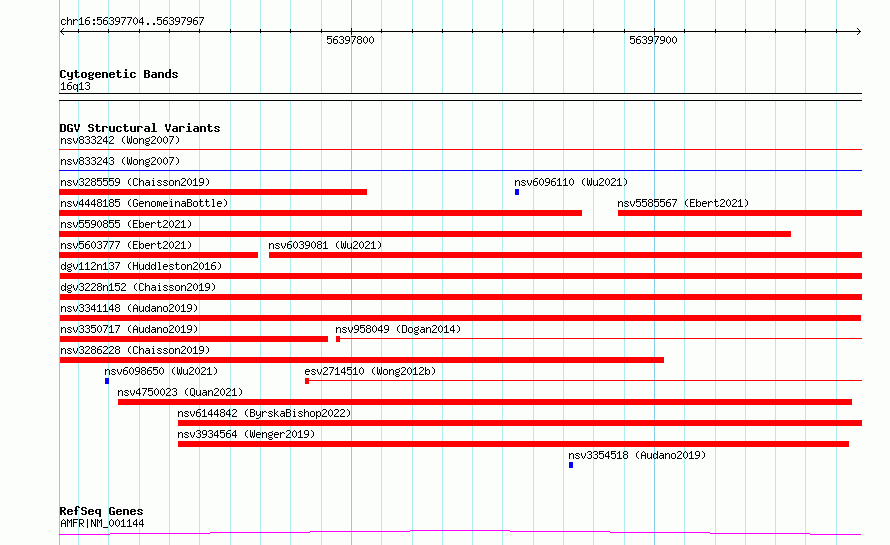Click the nsv5590855 (Ebert2021) label
This screenshot has height=545, width=890.
coord(126,224)
